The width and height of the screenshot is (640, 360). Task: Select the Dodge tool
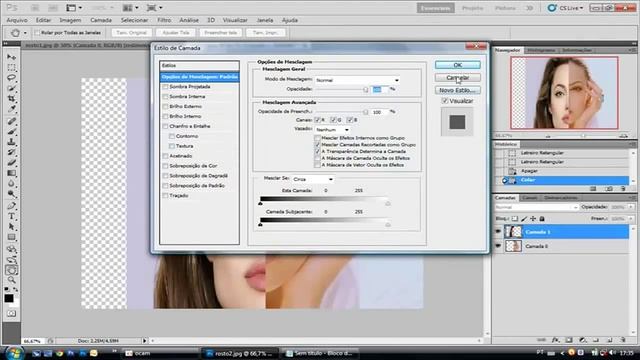[11, 194]
